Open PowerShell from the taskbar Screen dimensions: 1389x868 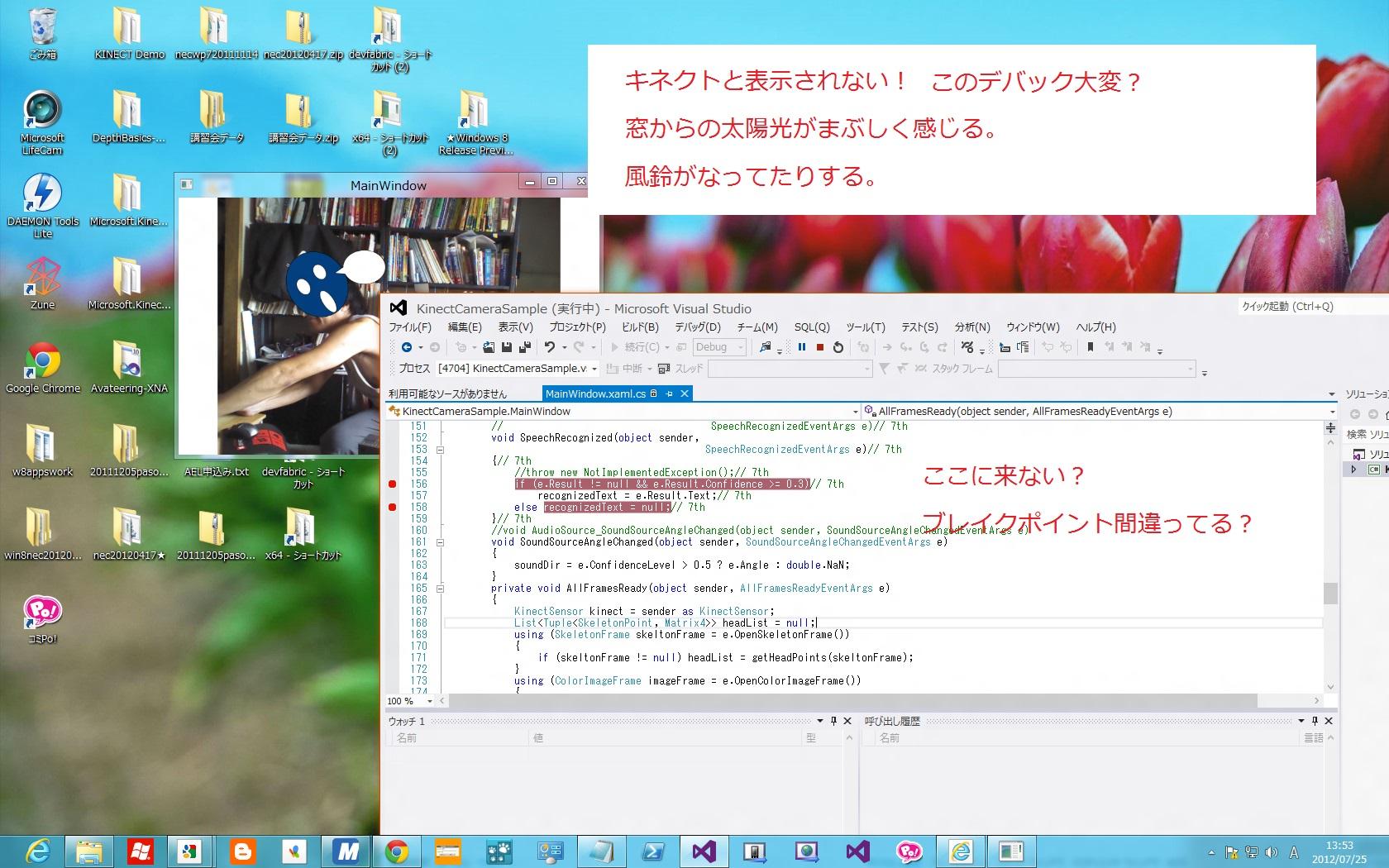(x=653, y=851)
